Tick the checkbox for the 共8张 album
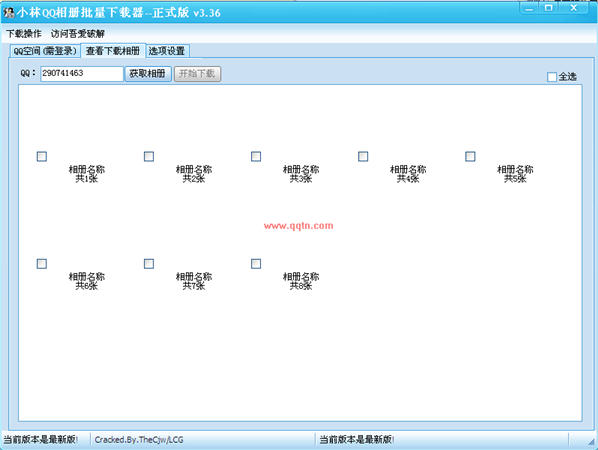This screenshot has height=450, width=598. coord(256,264)
